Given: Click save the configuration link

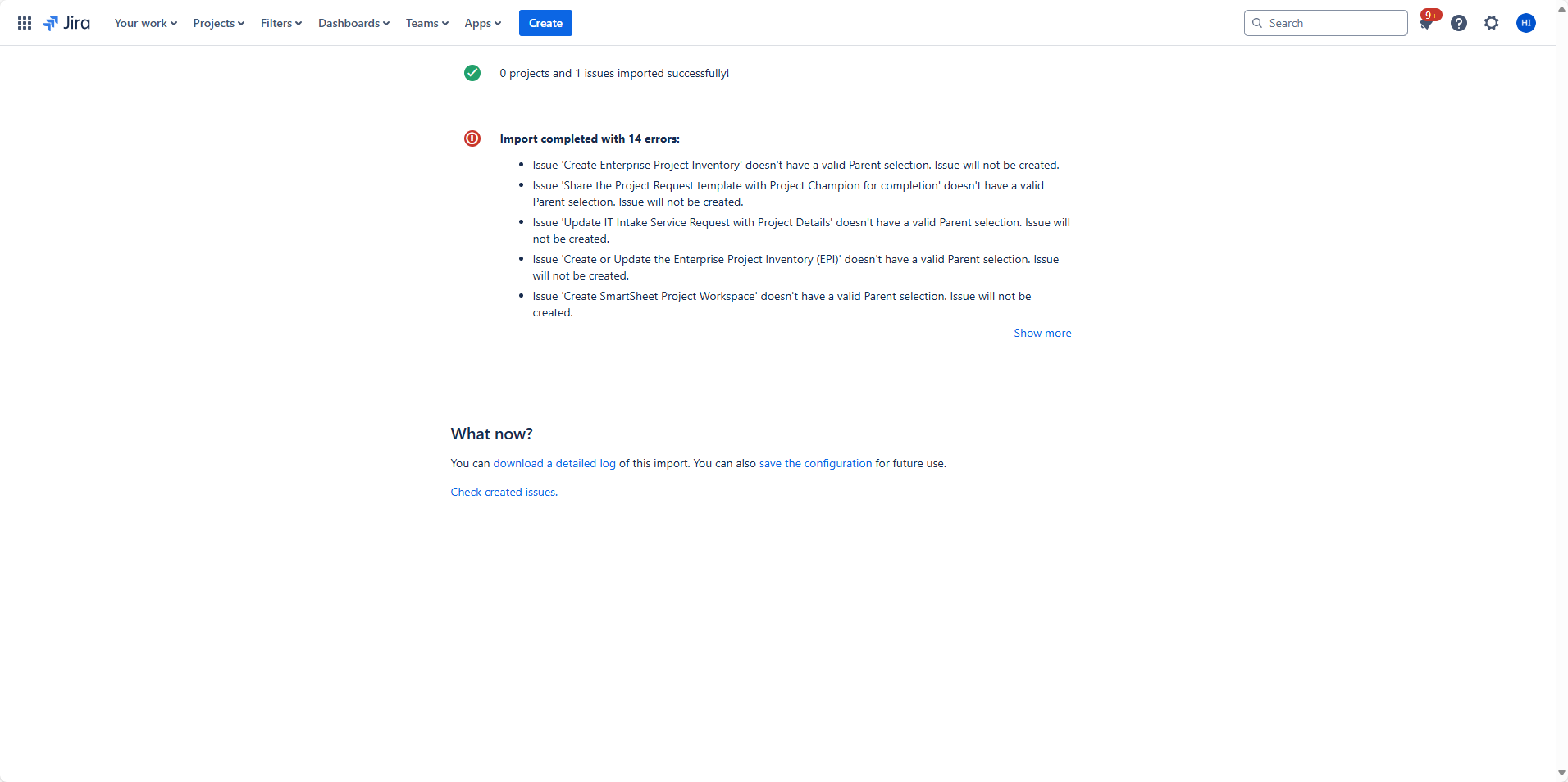Looking at the screenshot, I should click(x=815, y=463).
